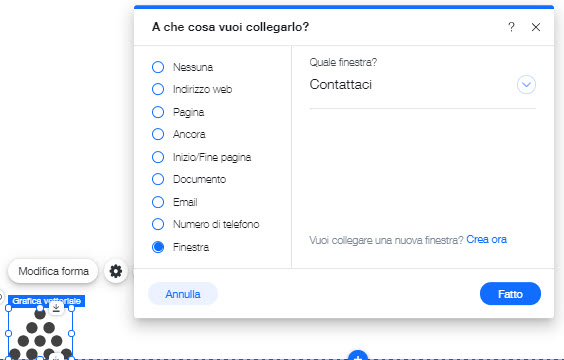The width and height of the screenshot is (564, 360).
Task: Open the Contattaci window selector
Action: tap(423, 85)
